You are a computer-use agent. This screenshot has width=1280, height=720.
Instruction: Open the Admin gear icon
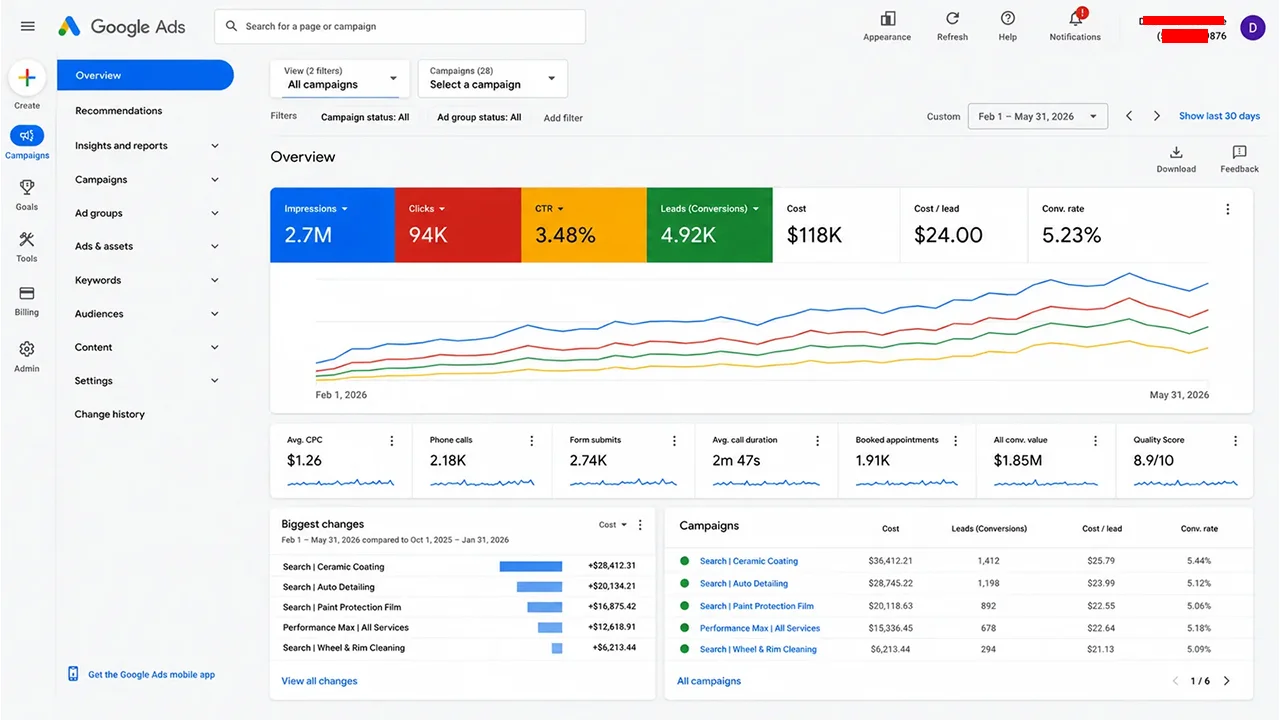coord(27,349)
